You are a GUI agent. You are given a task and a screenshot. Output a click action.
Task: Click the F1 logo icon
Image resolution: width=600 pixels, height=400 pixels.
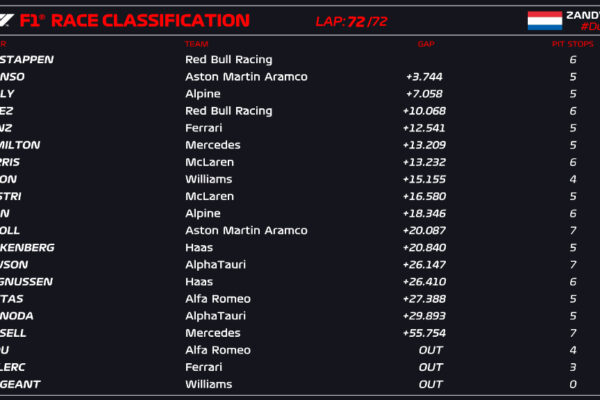7,20
